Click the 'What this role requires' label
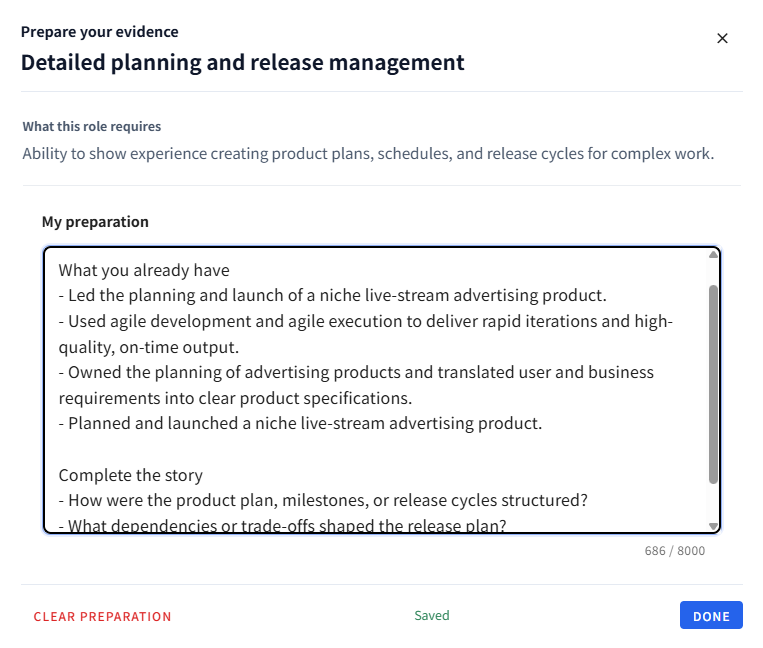763x648 pixels. point(91,126)
